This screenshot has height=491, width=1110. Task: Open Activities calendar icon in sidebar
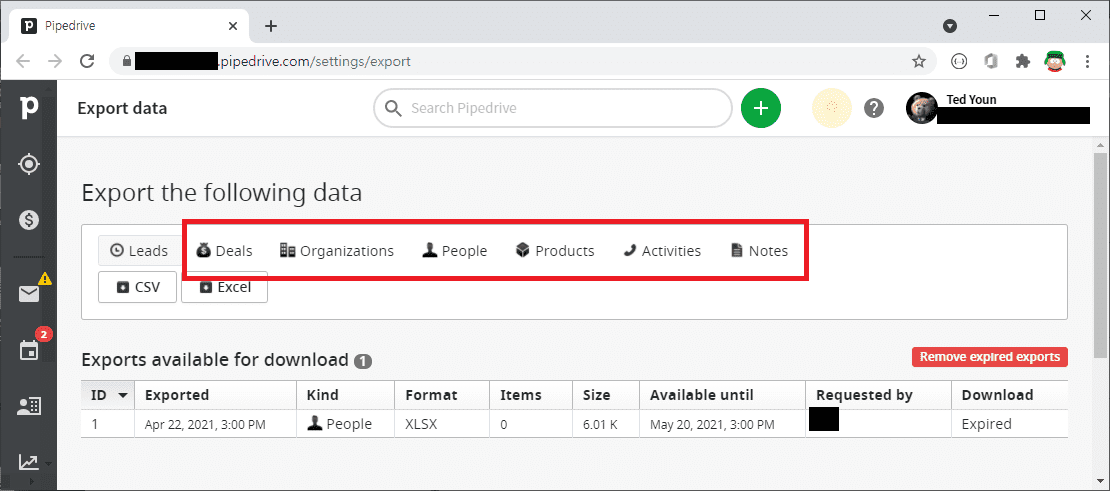(x=28, y=350)
